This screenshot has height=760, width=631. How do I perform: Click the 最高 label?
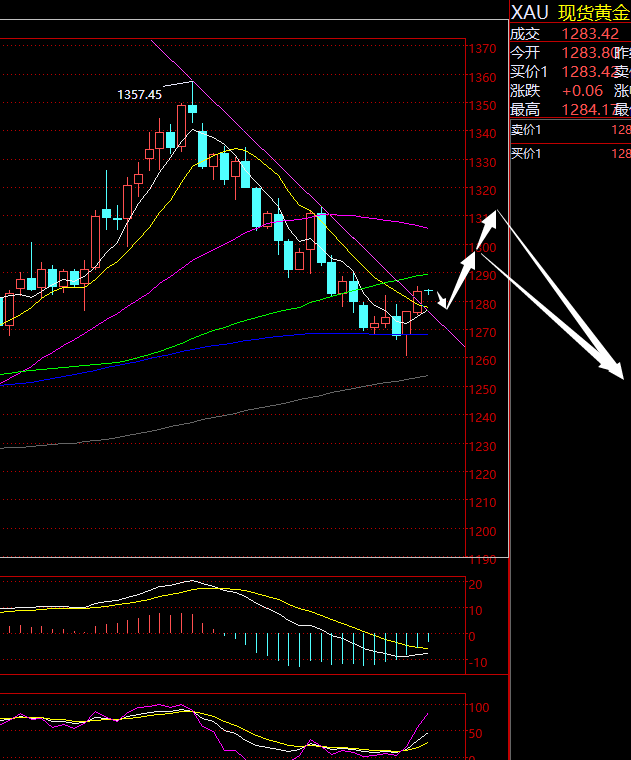coord(525,110)
